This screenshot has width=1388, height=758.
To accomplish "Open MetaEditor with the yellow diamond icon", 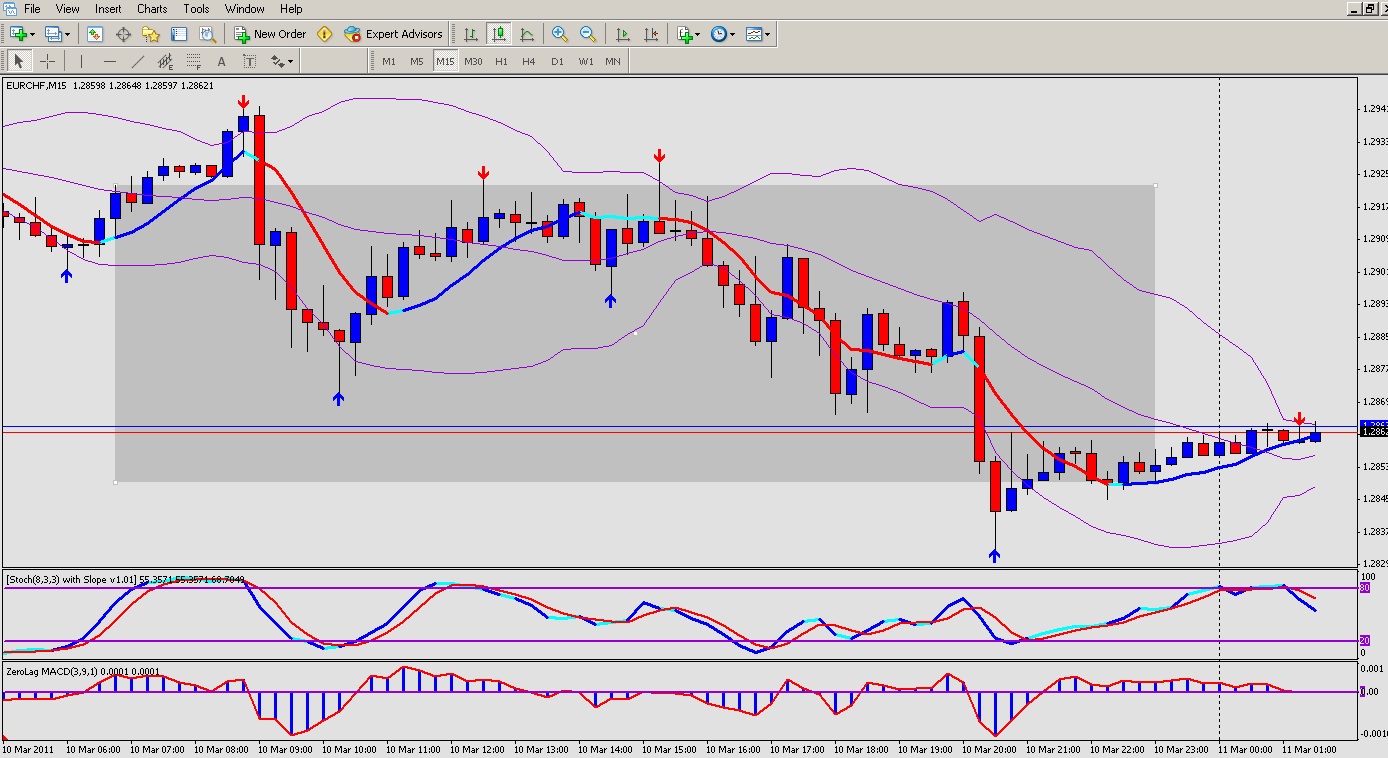I will point(324,34).
